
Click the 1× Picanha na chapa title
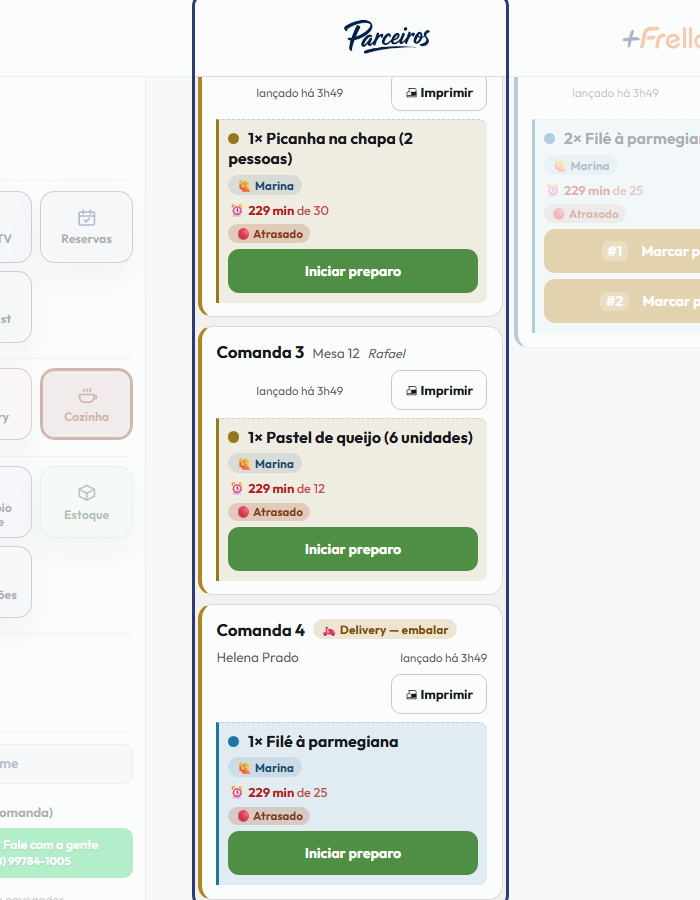tap(321, 149)
